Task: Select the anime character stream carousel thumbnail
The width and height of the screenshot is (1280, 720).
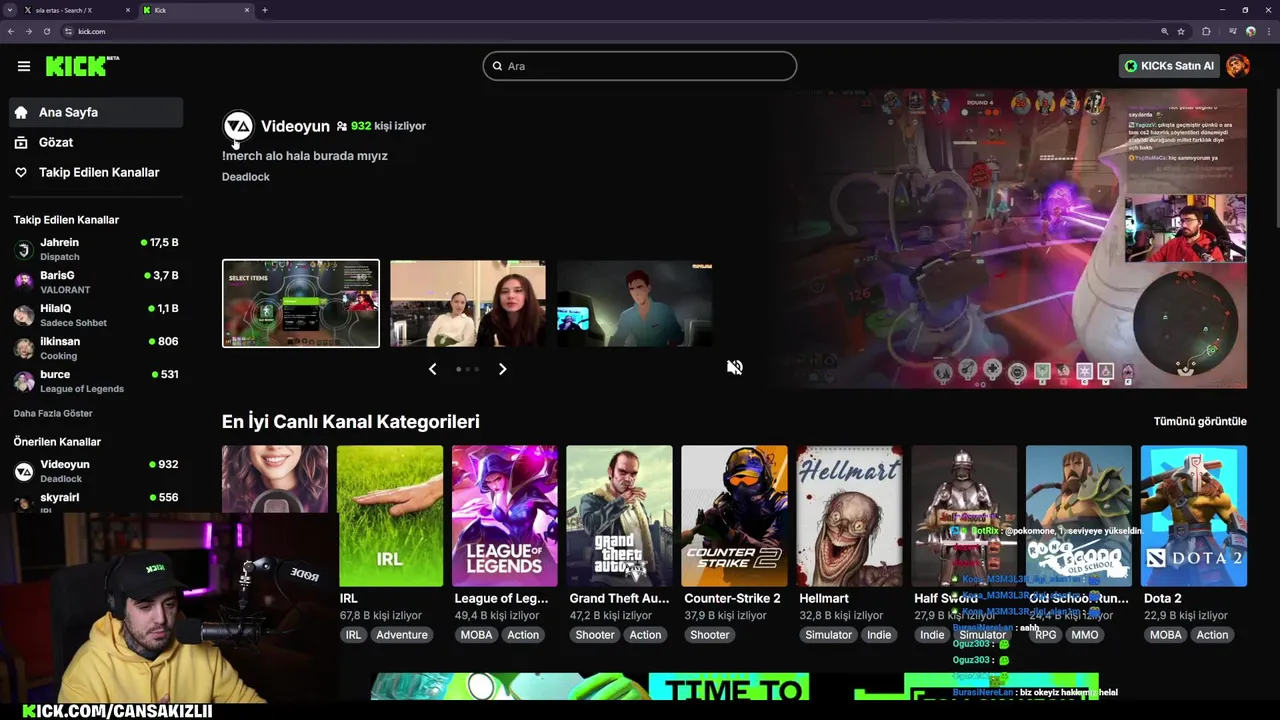Action: [635, 303]
